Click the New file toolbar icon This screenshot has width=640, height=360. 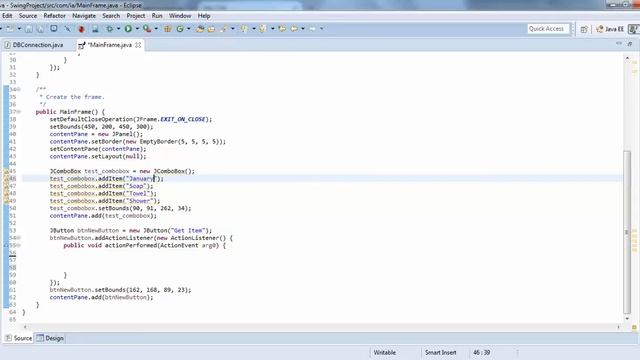pyautogui.click(x=10, y=29)
